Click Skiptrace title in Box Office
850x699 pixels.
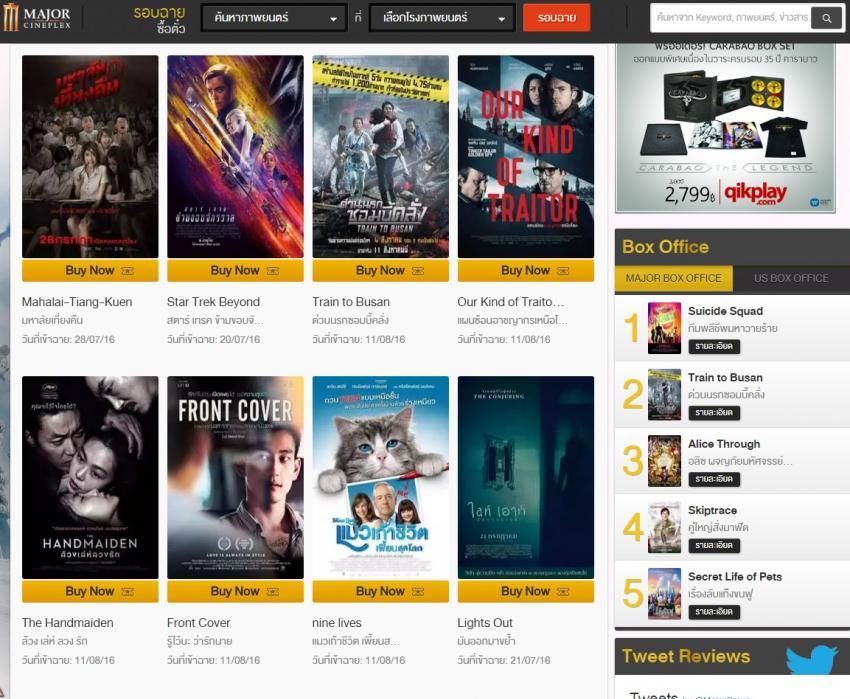tap(712, 511)
